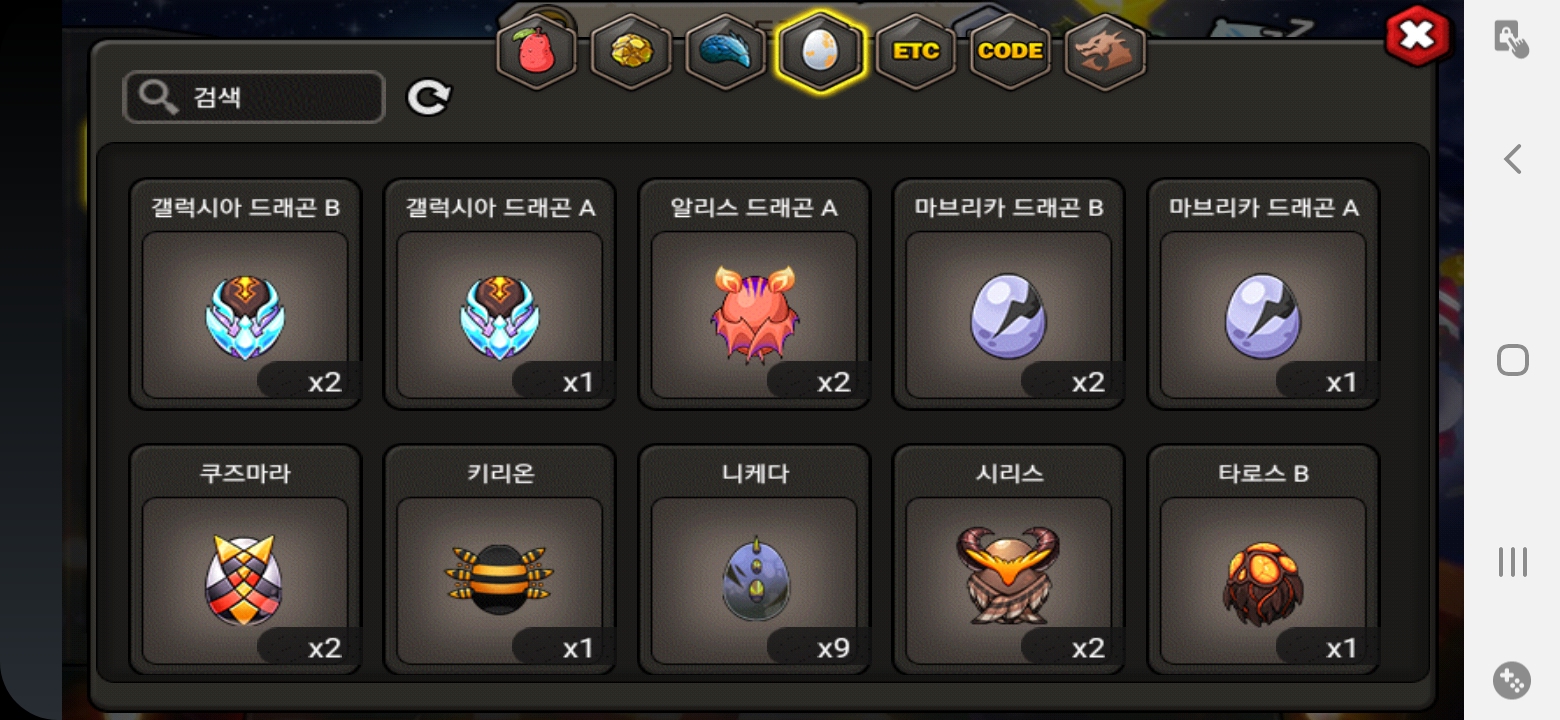Select the horned 시리스 egg
This screenshot has width=1560, height=720.
pyautogui.click(x=1009, y=560)
